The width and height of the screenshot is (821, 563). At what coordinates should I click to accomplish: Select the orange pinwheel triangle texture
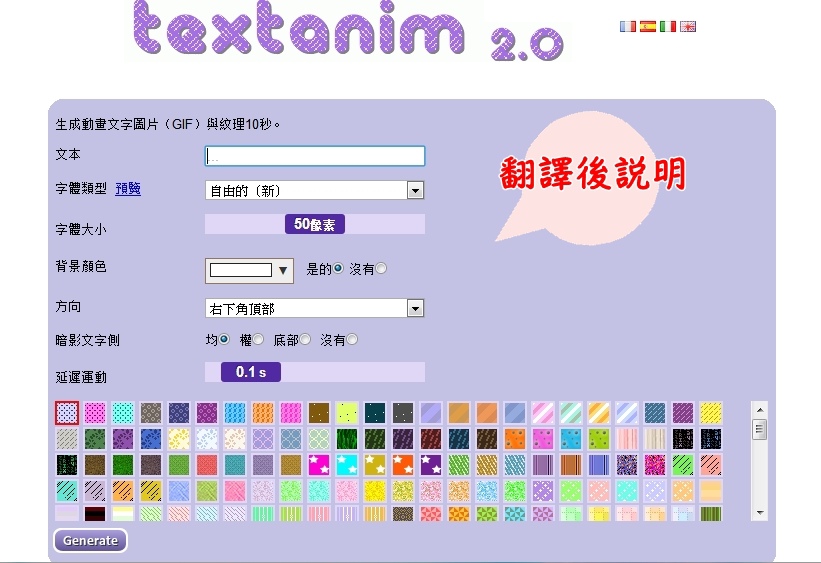(x=459, y=513)
